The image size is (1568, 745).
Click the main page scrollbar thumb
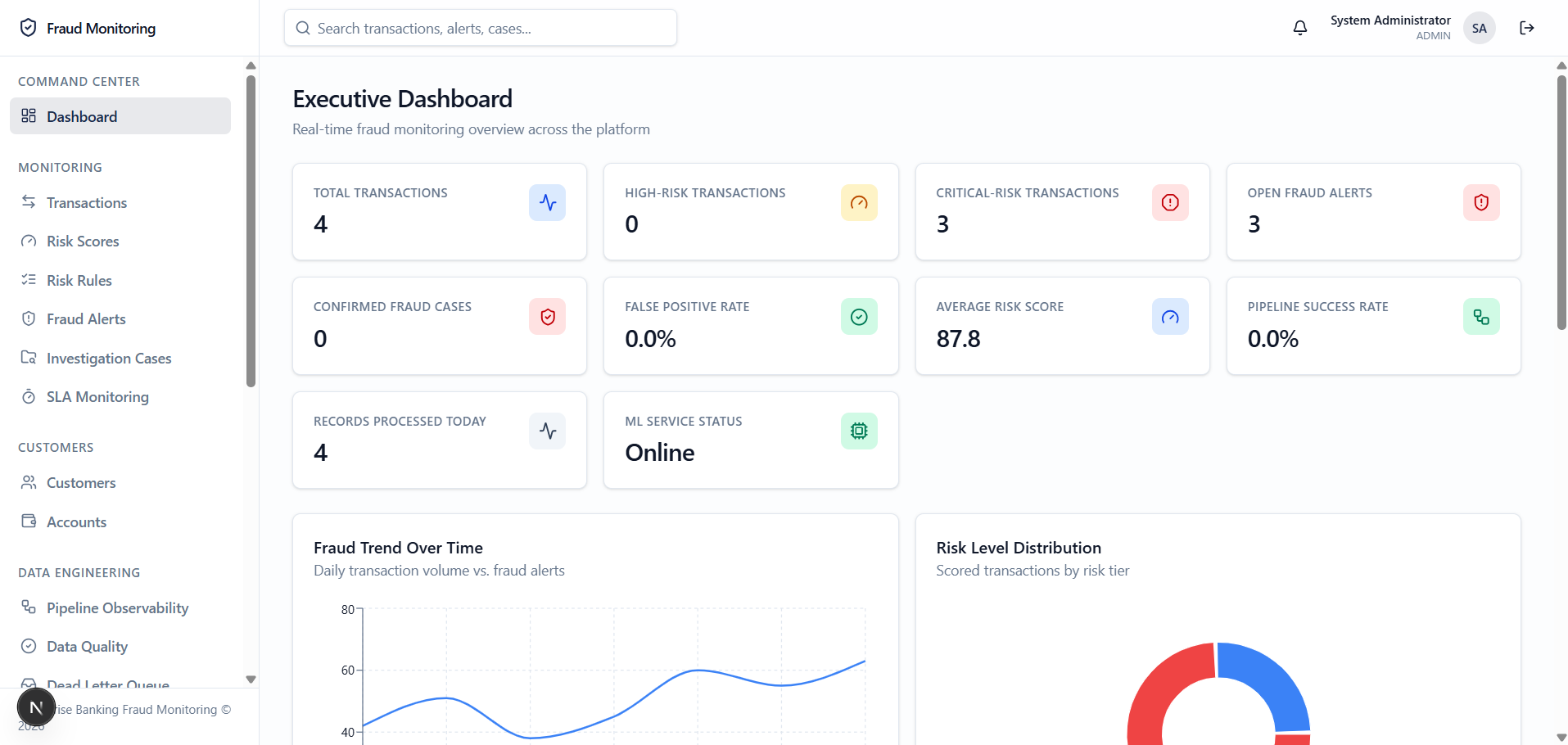(x=1561, y=202)
